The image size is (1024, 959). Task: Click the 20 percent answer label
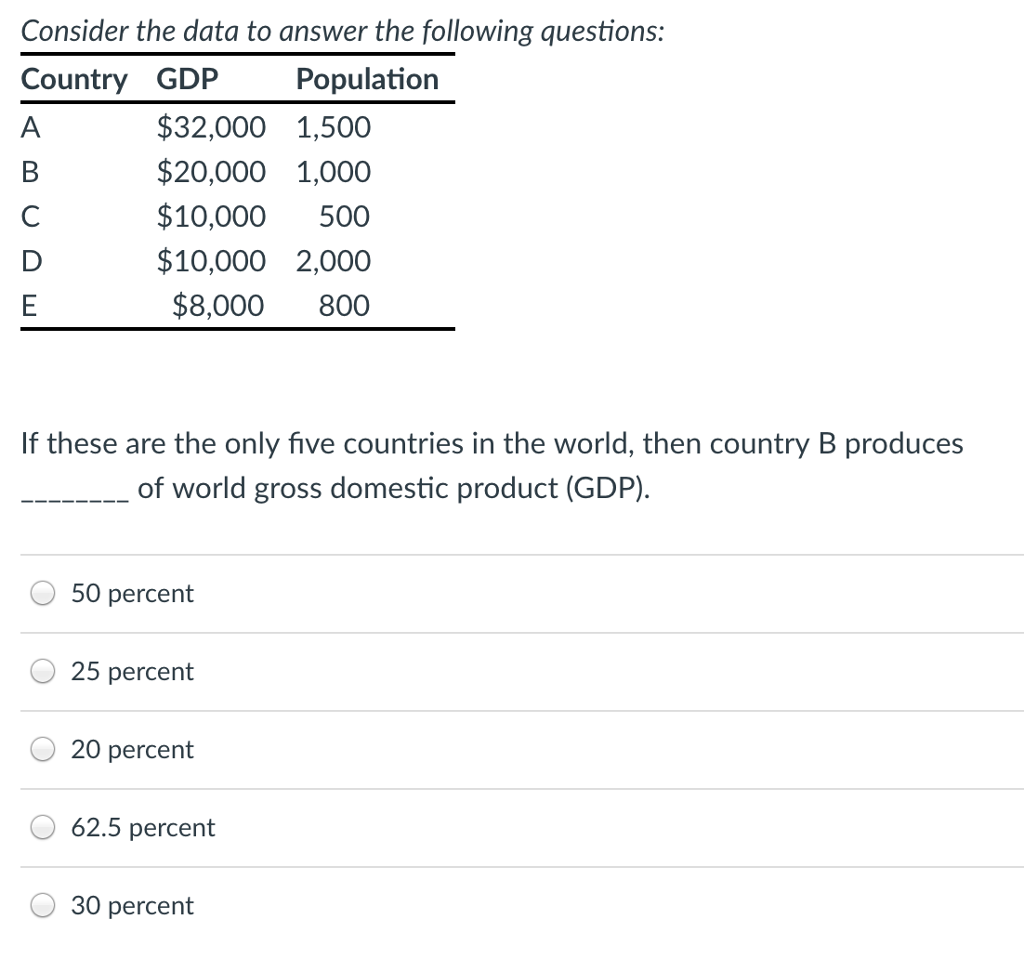point(131,749)
